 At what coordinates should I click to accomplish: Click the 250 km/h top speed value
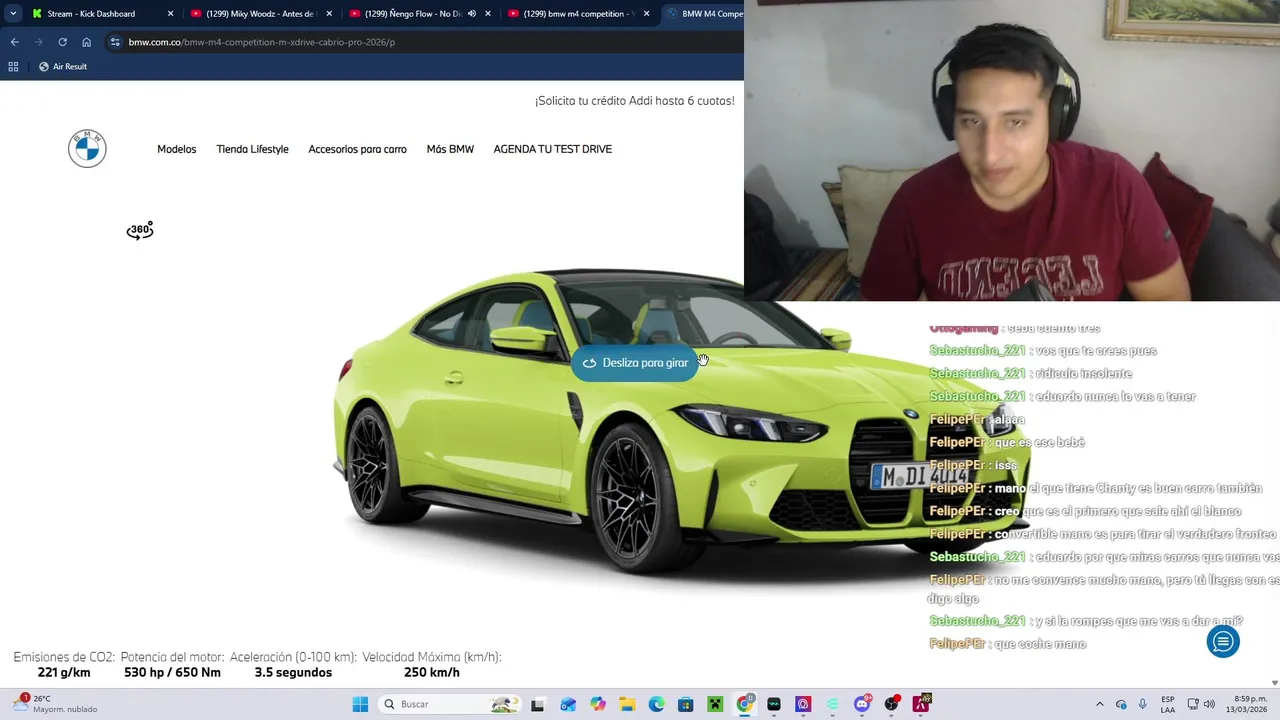pyautogui.click(x=432, y=672)
